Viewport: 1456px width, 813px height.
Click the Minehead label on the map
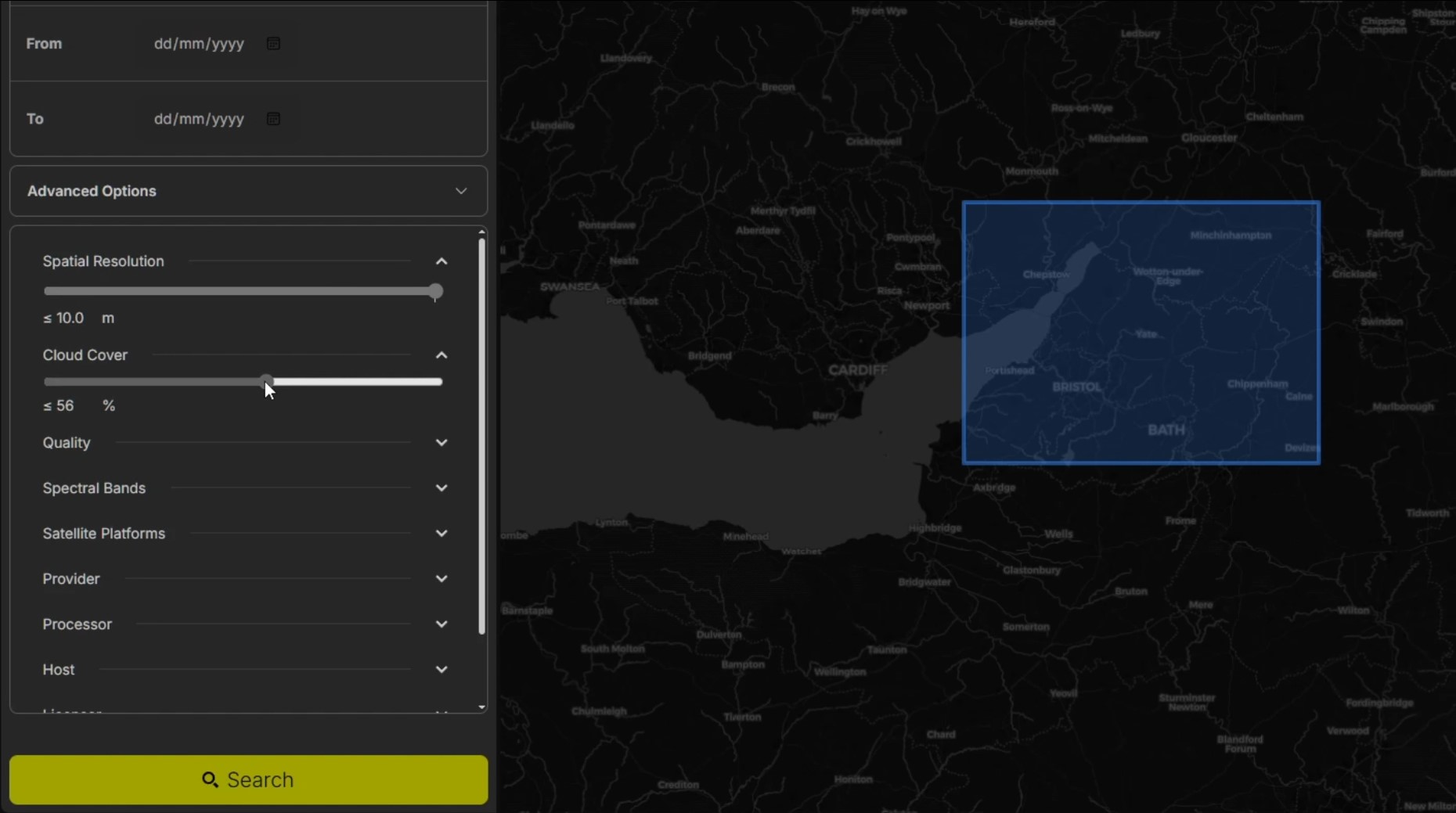[x=745, y=537]
